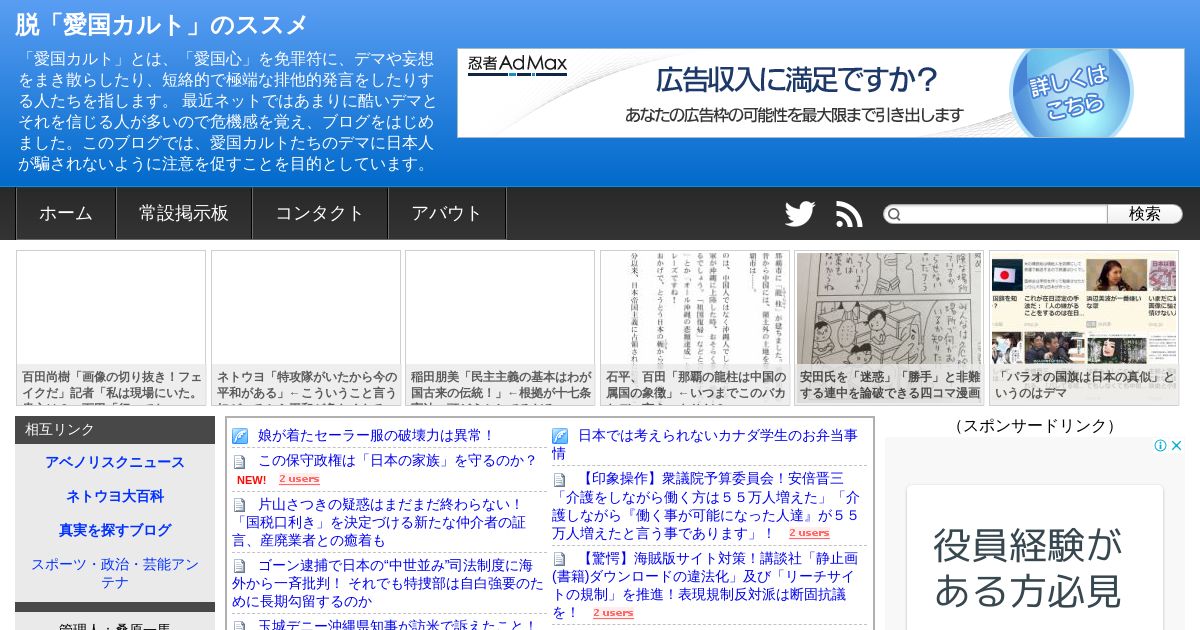This screenshot has height=630, width=1200.
Task: Click the document icon beside この保守政権
Action: click(x=240, y=461)
